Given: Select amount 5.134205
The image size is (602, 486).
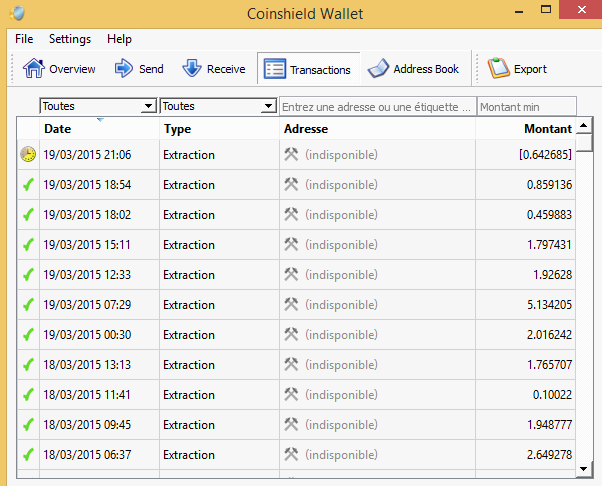Looking at the screenshot, I should 549,304.
